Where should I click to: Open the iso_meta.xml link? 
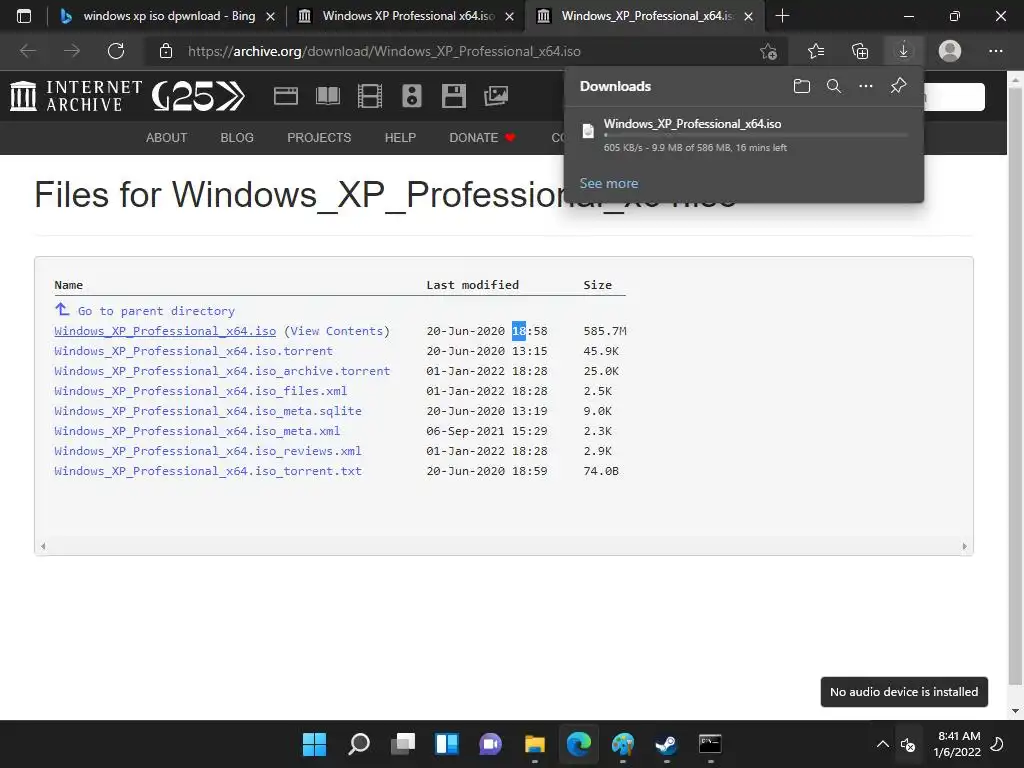tap(197, 431)
